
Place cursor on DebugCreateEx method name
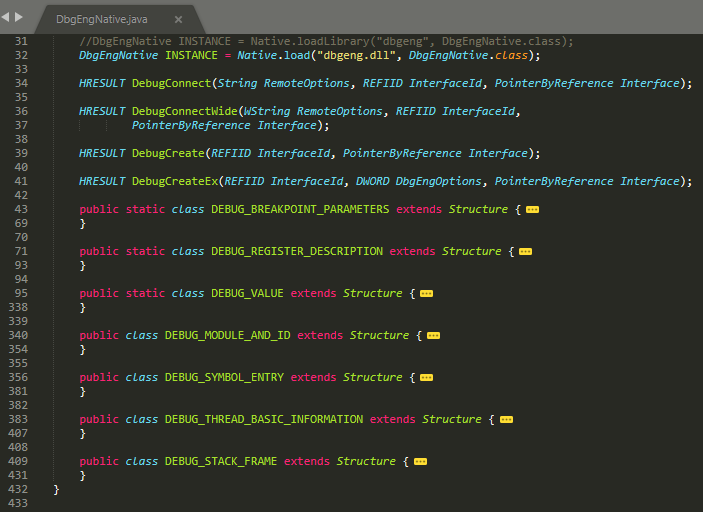pos(175,181)
